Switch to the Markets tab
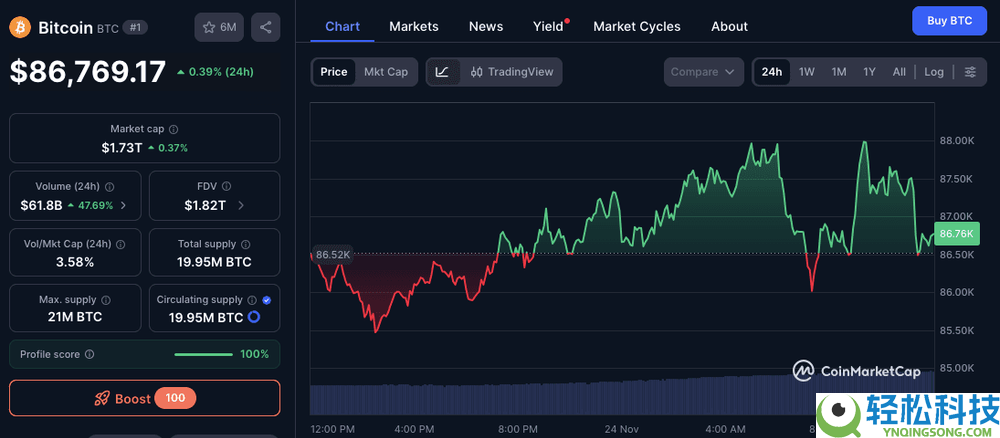Screen dimensions: 1000x438 coord(414,26)
